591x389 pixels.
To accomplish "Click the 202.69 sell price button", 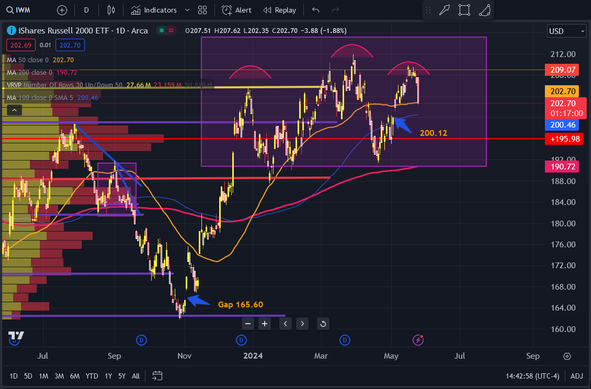I will click(x=21, y=45).
